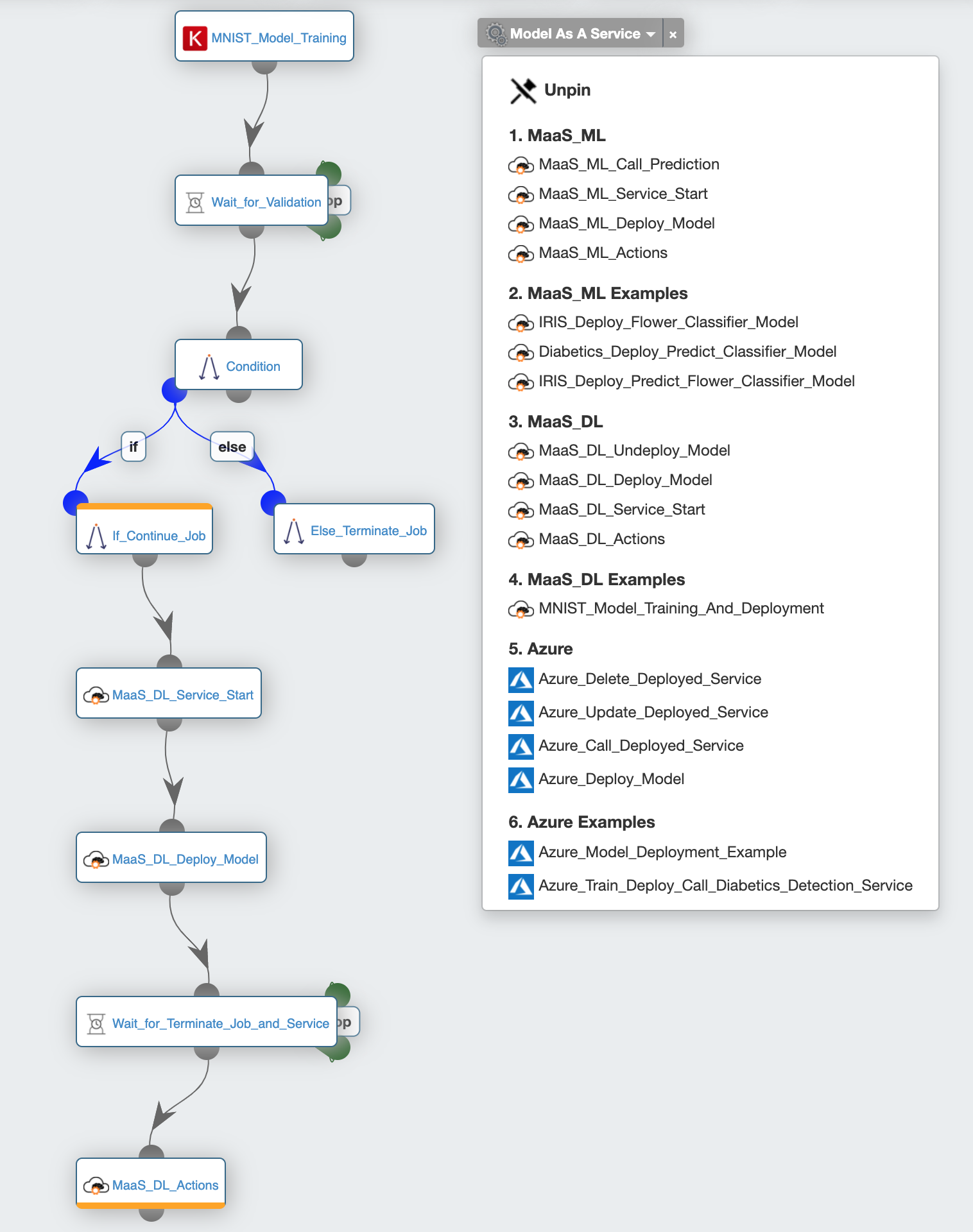Select the MaaS_DL_Actions task label in workflow
Screen dimensions: 973x1232
[x=166, y=1186]
